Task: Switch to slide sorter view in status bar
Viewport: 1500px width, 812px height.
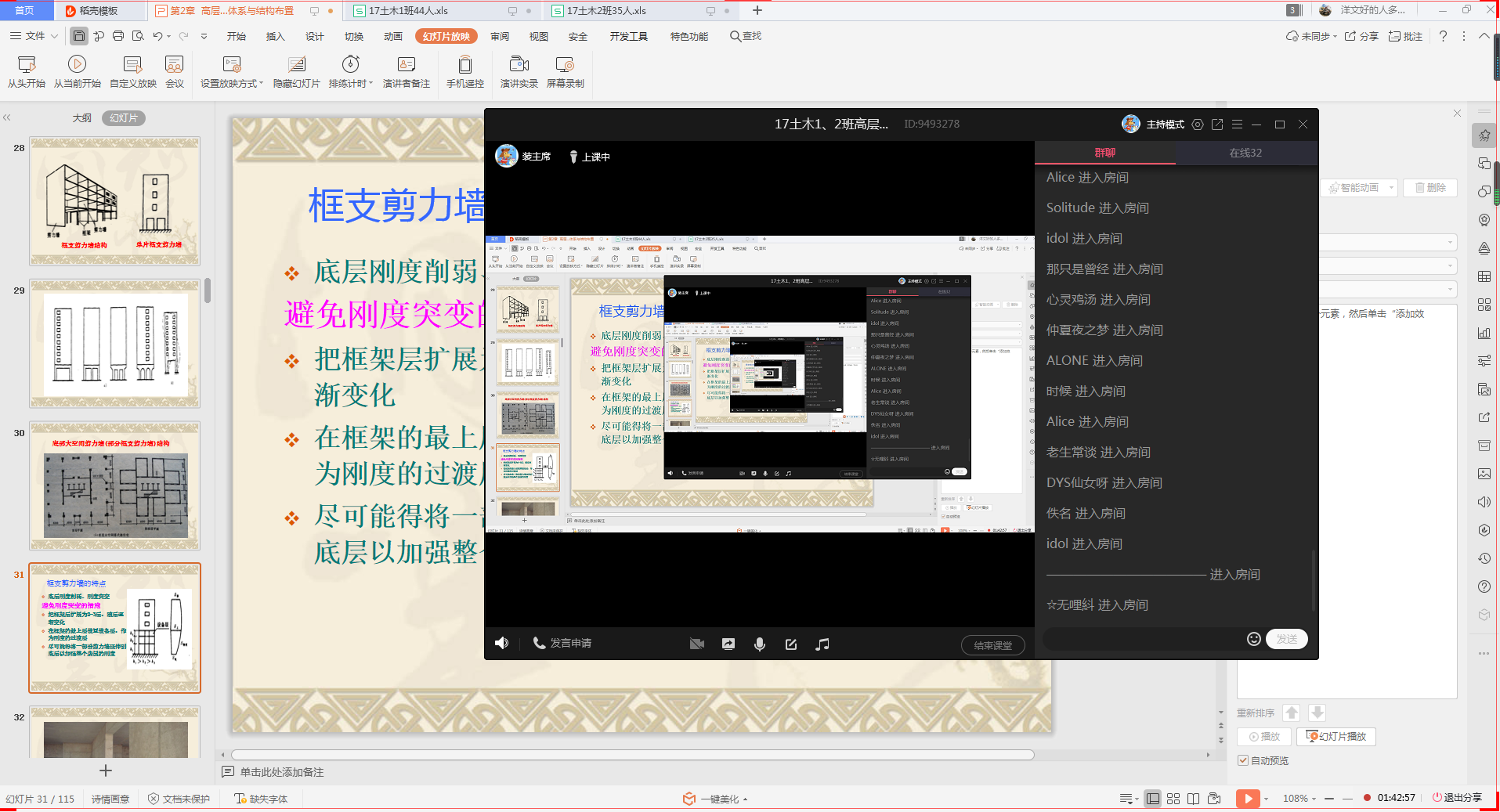Action: [x=1173, y=799]
